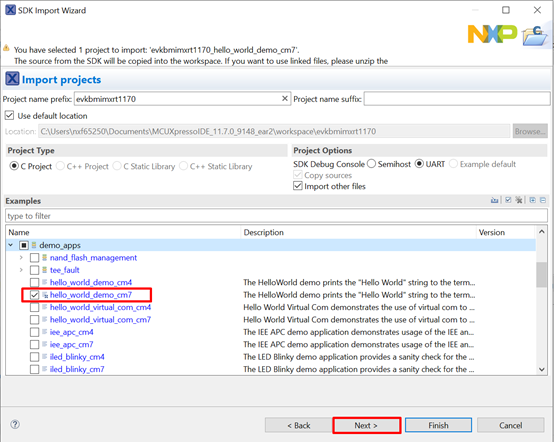Click the Next button
Image resolution: width=554 pixels, height=442 pixels.
pos(366,425)
